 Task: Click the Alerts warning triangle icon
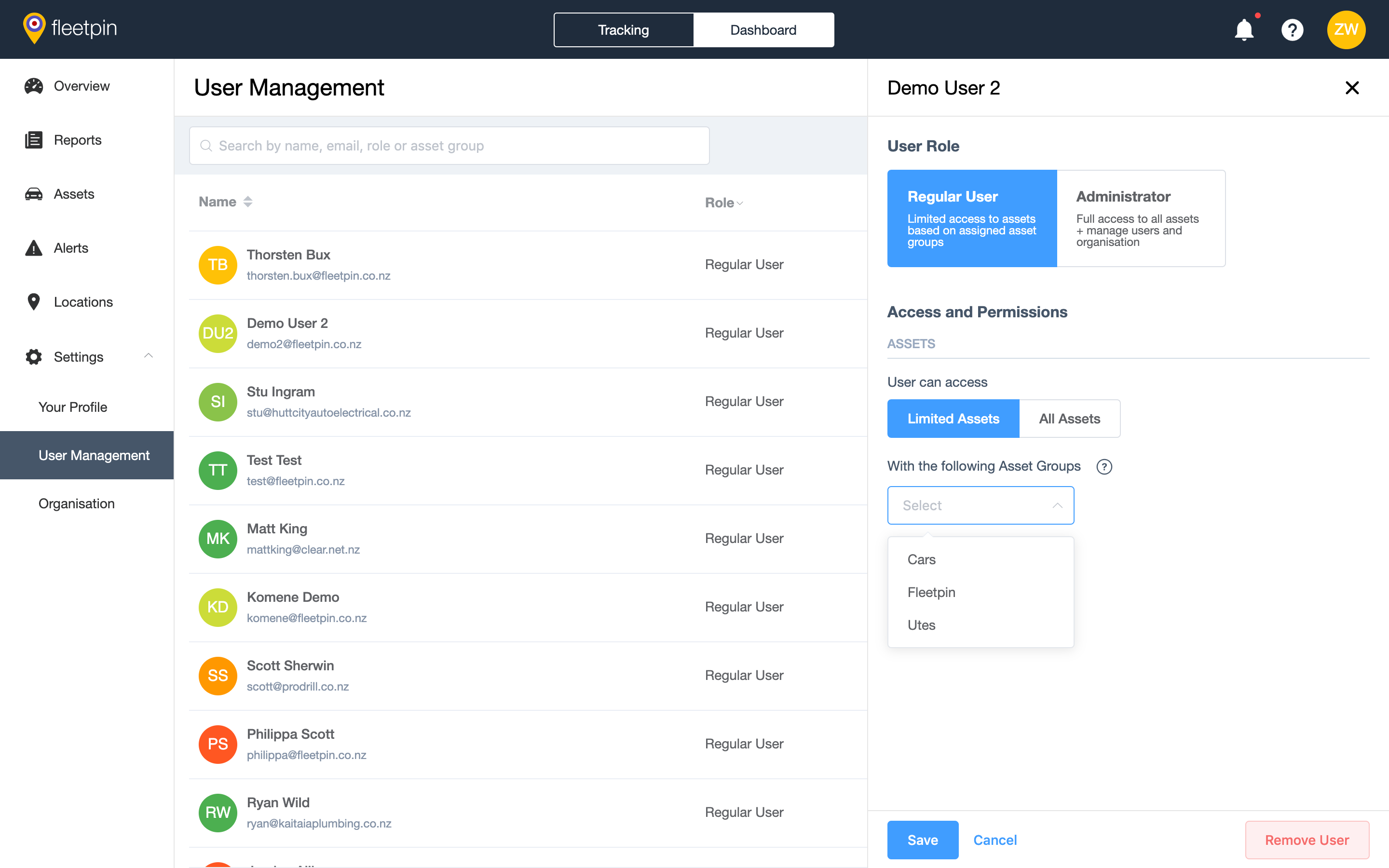click(34, 248)
